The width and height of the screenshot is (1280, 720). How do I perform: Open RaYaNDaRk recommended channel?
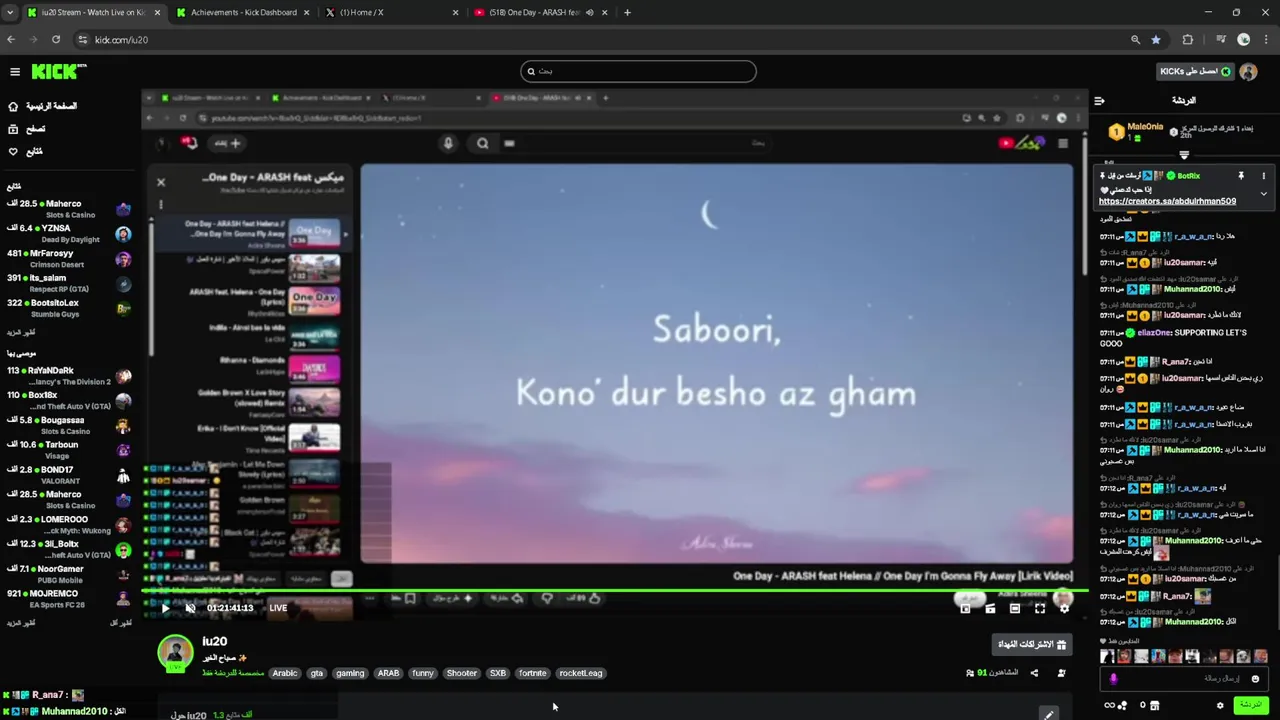[68, 376]
